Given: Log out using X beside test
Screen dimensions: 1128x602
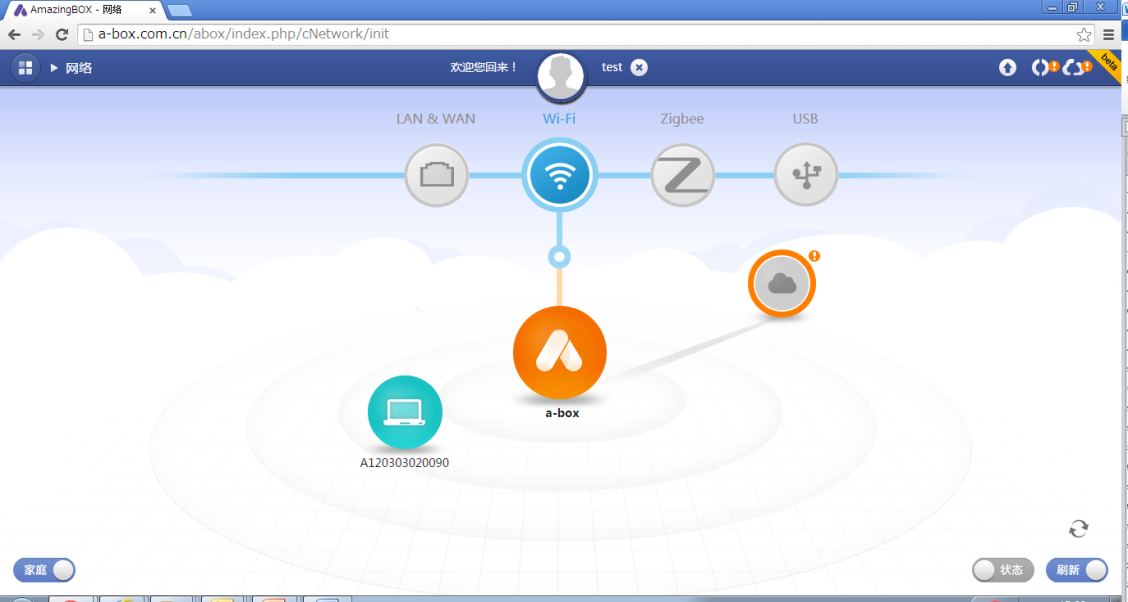Looking at the screenshot, I should (639, 67).
